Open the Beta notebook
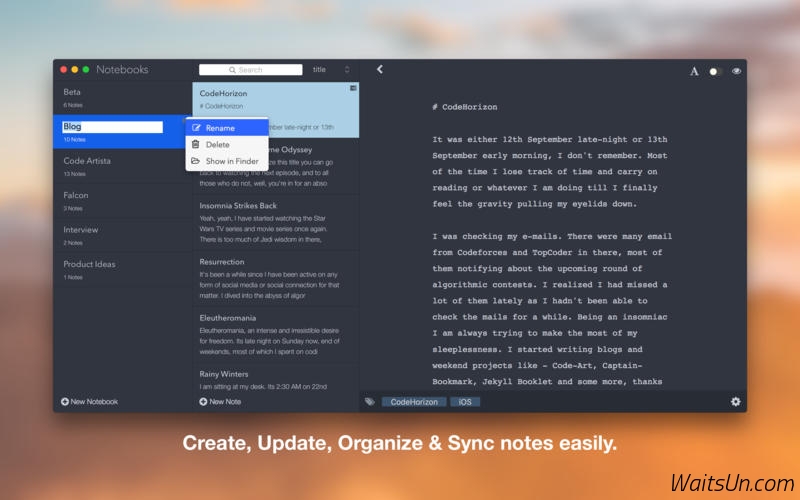The width and height of the screenshot is (800, 500). [x=122, y=97]
